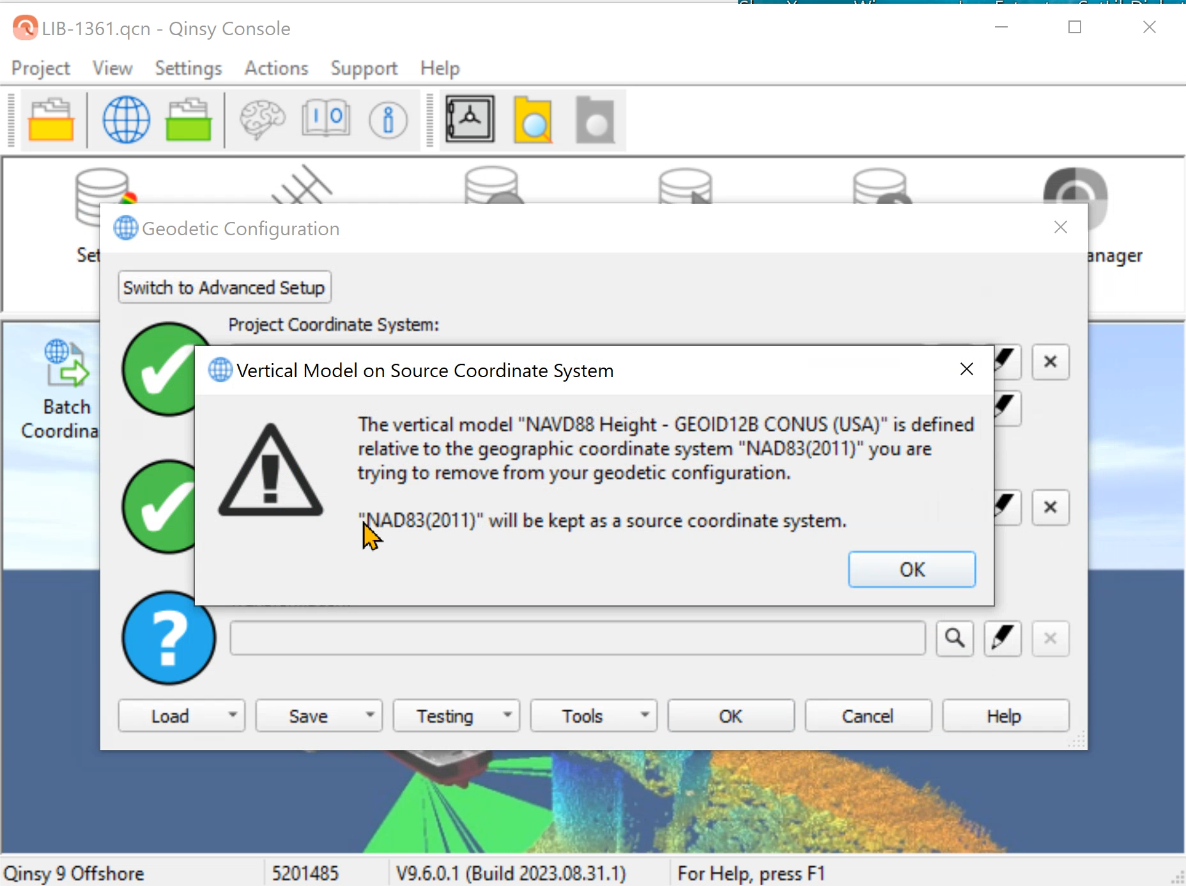Click the 'Project Coordinate System:' label
The width and height of the screenshot is (1186, 886).
click(x=334, y=325)
